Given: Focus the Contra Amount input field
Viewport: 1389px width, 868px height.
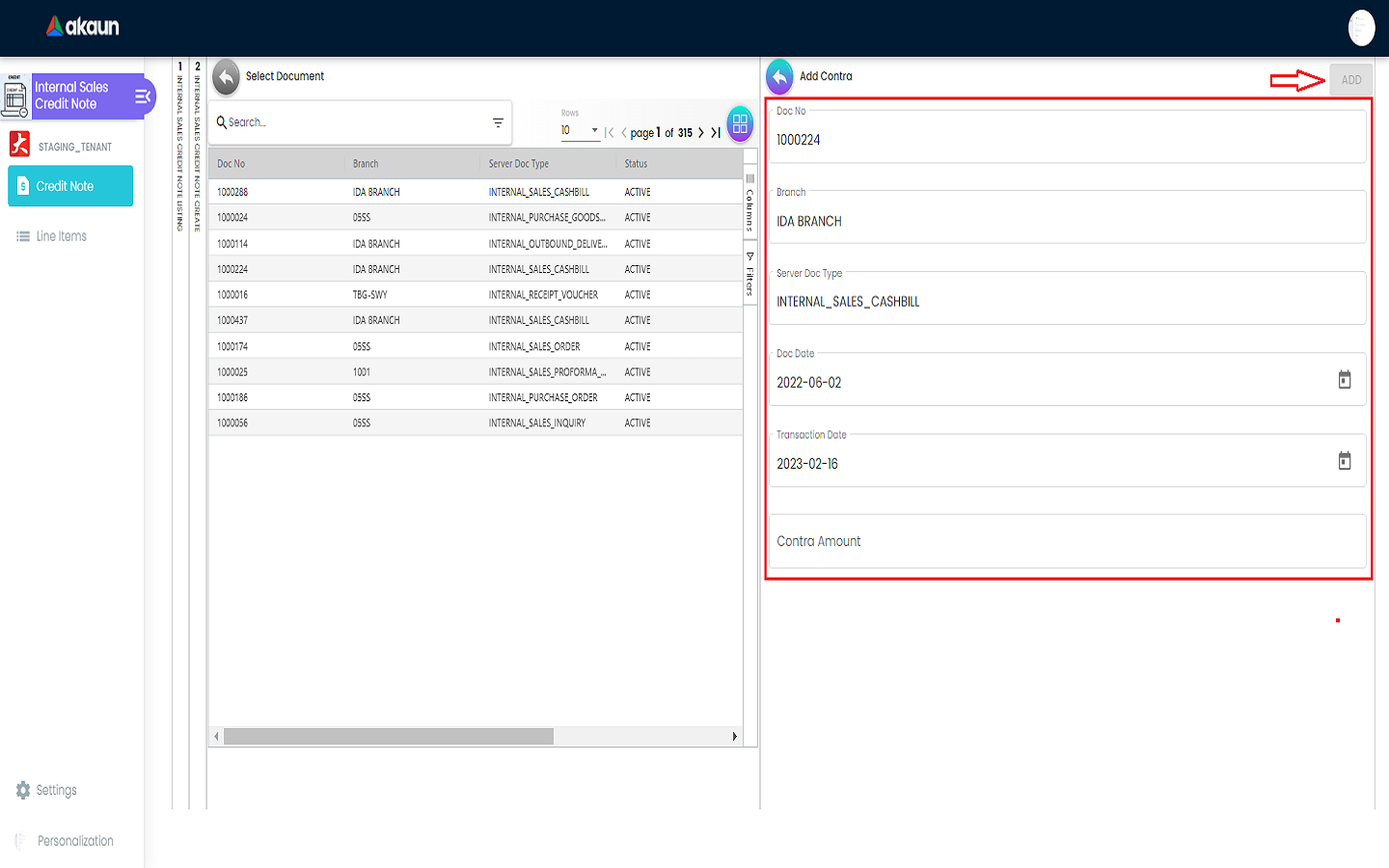Looking at the screenshot, I should tap(1067, 542).
